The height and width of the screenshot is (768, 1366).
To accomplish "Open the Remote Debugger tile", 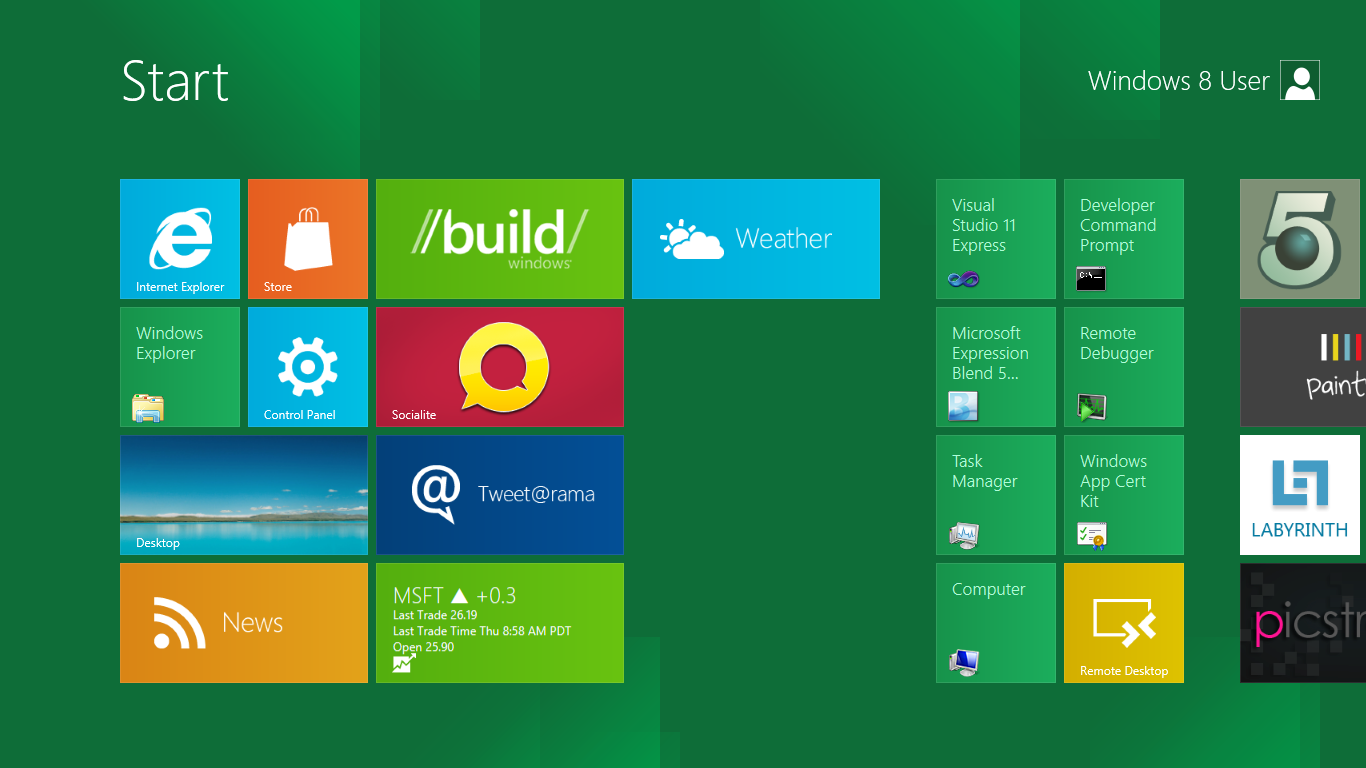I will click(x=1124, y=367).
